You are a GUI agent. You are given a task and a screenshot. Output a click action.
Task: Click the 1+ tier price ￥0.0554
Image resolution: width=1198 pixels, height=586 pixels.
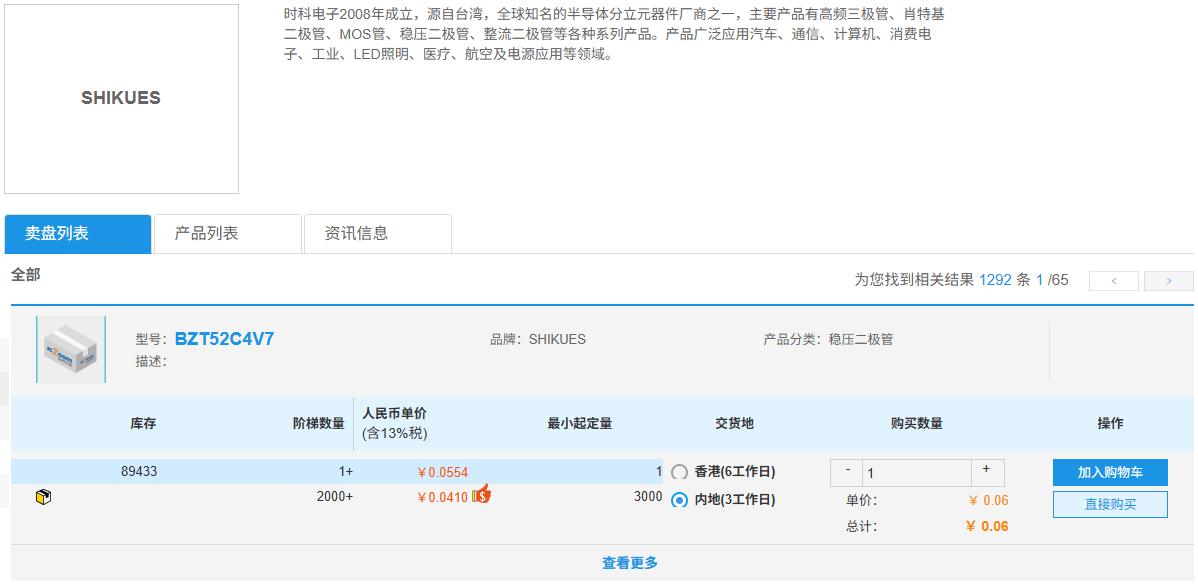(x=442, y=472)
